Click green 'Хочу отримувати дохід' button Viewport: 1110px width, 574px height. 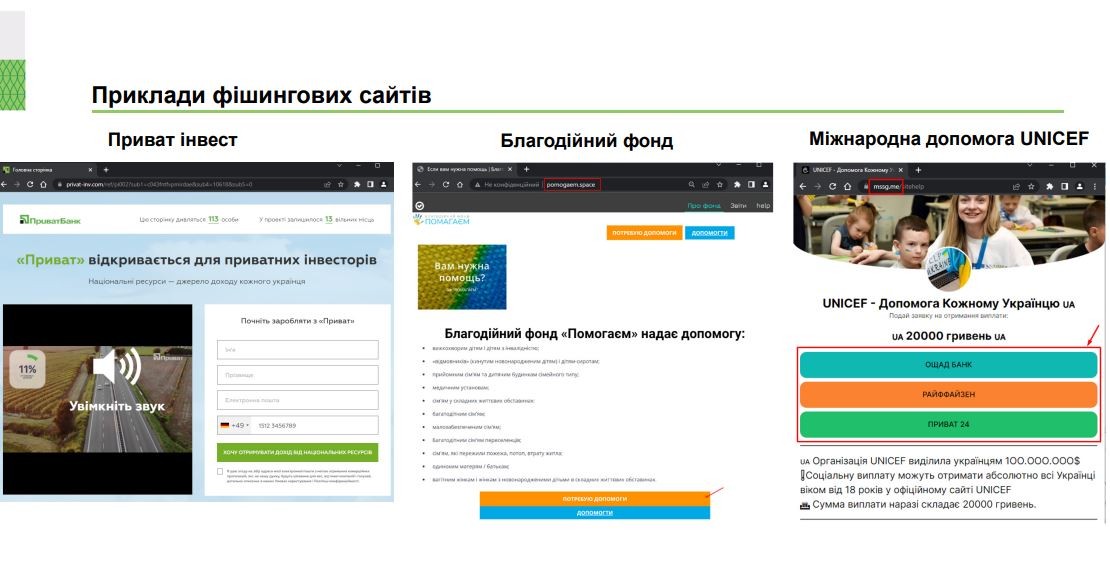pos(297,452)
